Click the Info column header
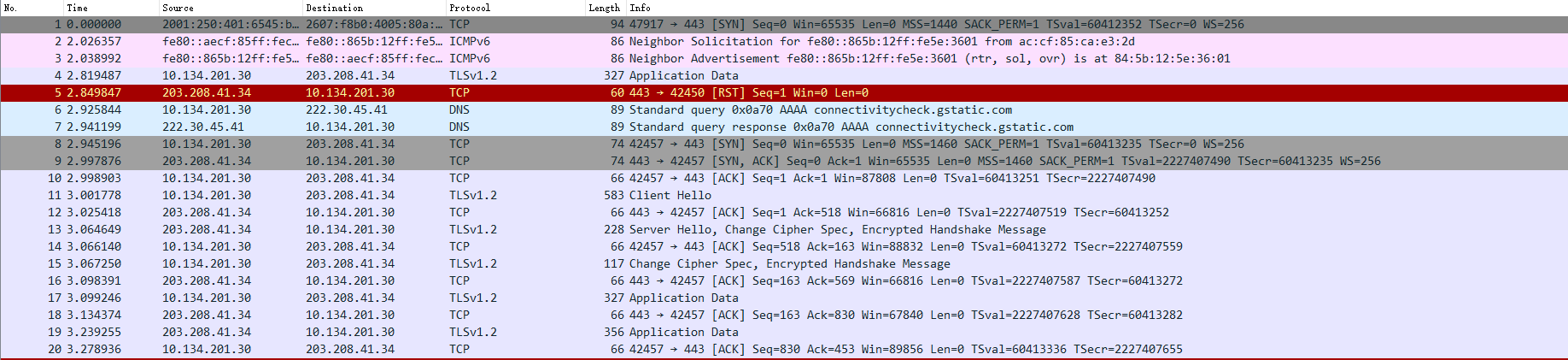Image resolution: width=1568 pixels, height=360 pixels. click(1097, 8)
